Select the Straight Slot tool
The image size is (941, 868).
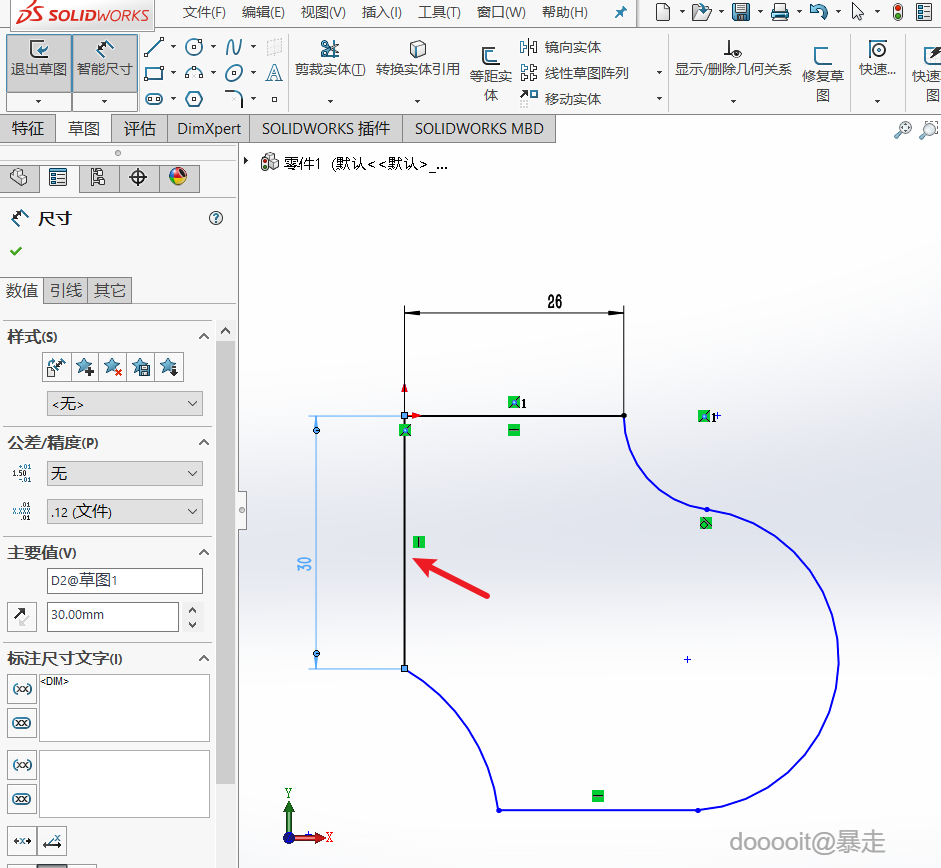click(x=154, y=98)
